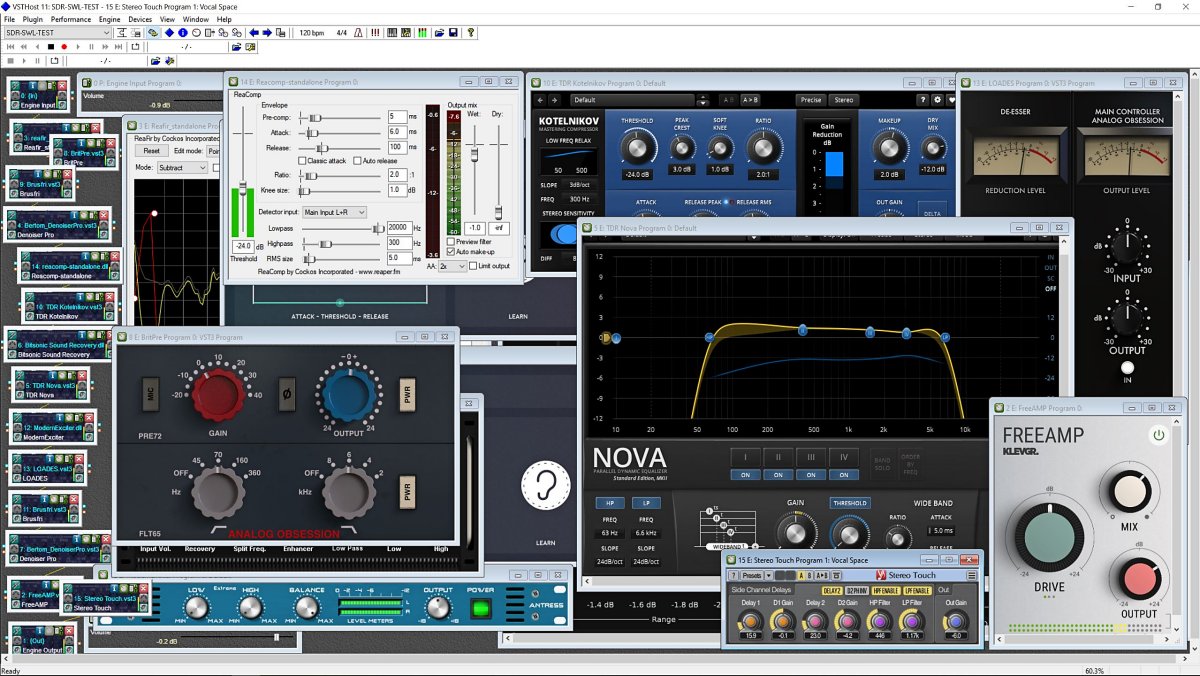Viewport: 1200px width, 676px height.
Task: Click the red Record transport button
Action: pos(64,47)
